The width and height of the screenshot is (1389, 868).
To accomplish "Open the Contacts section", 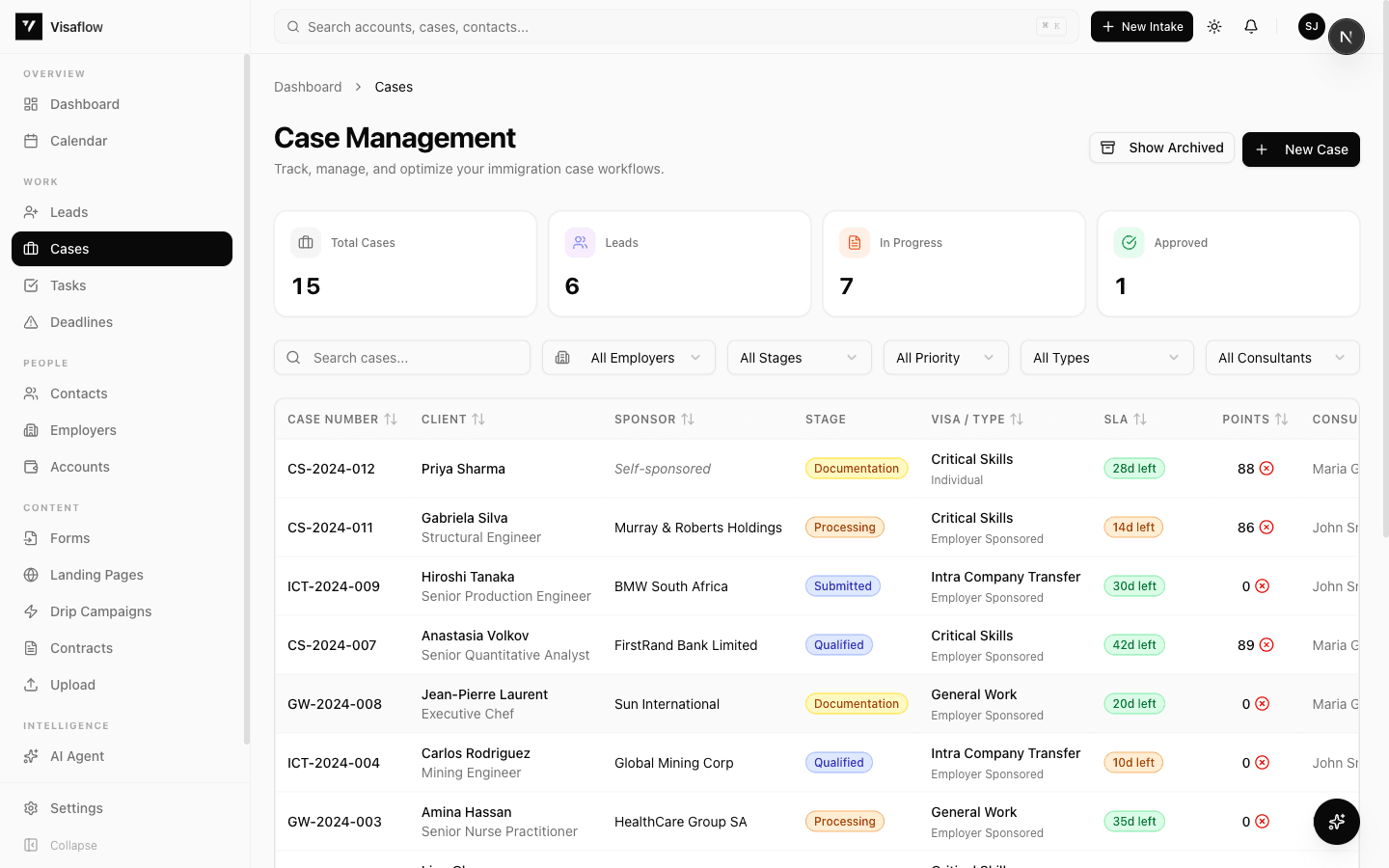I will [78, 393].
